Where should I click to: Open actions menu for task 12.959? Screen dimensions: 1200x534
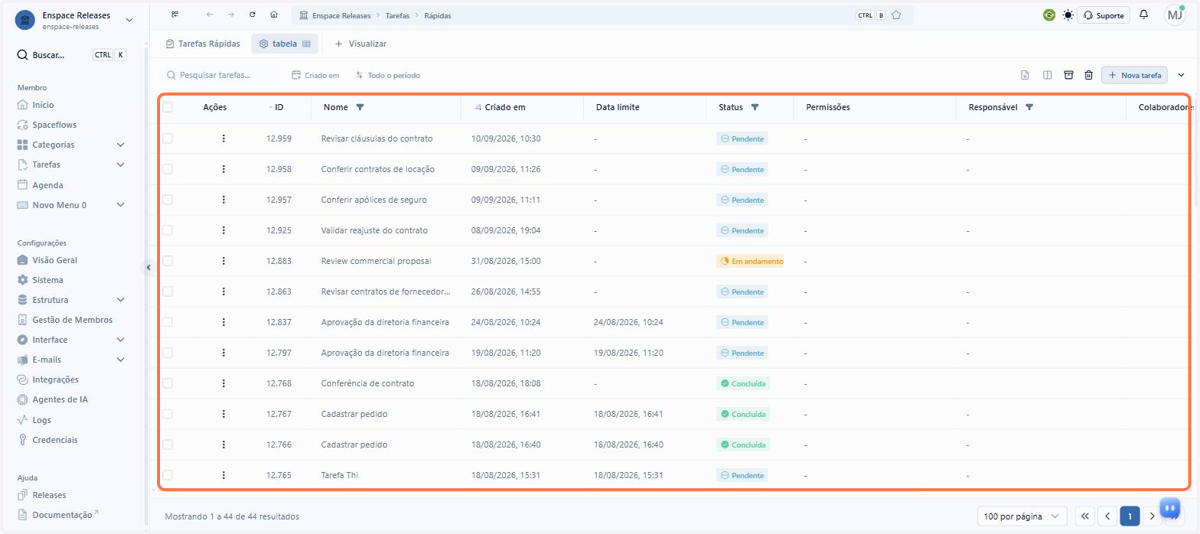click(x=223, y=139)
